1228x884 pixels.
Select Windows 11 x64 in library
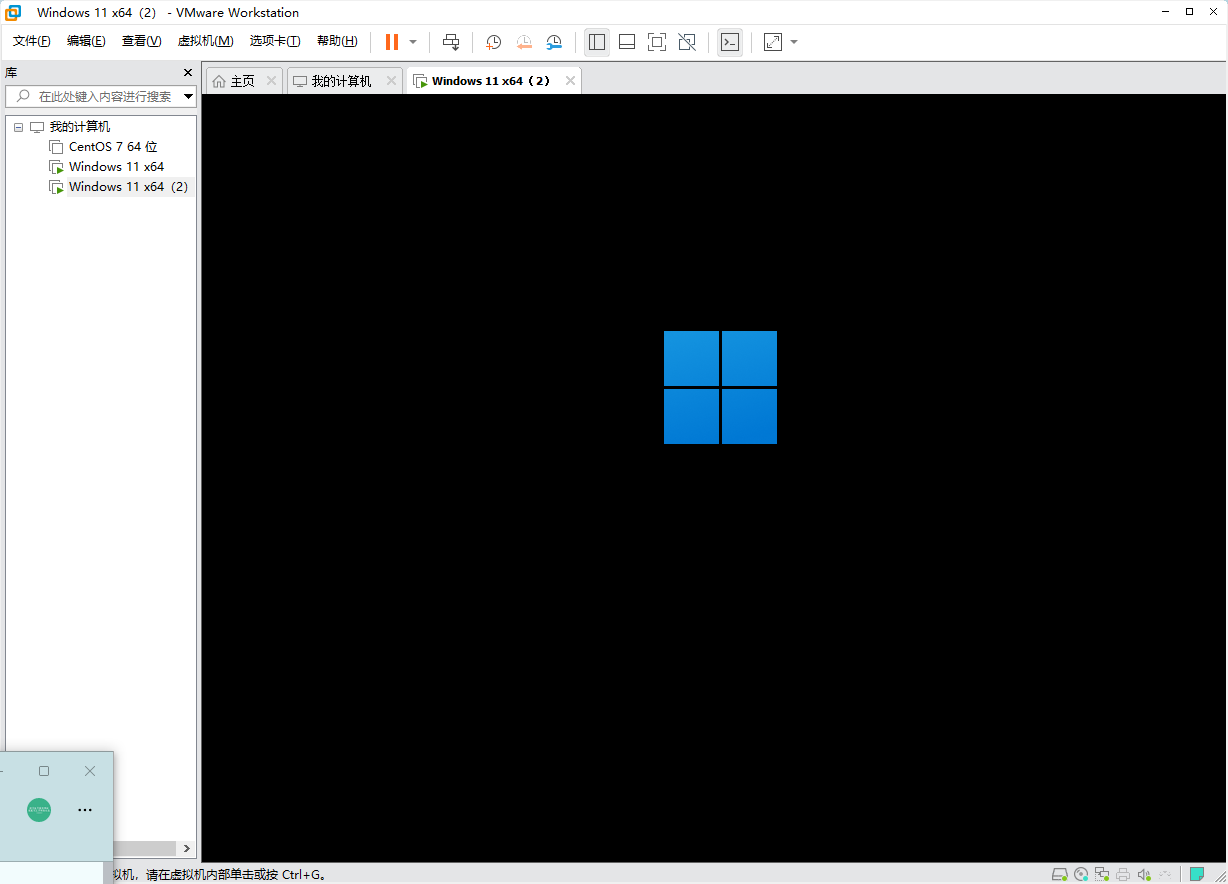pos(116,167)
